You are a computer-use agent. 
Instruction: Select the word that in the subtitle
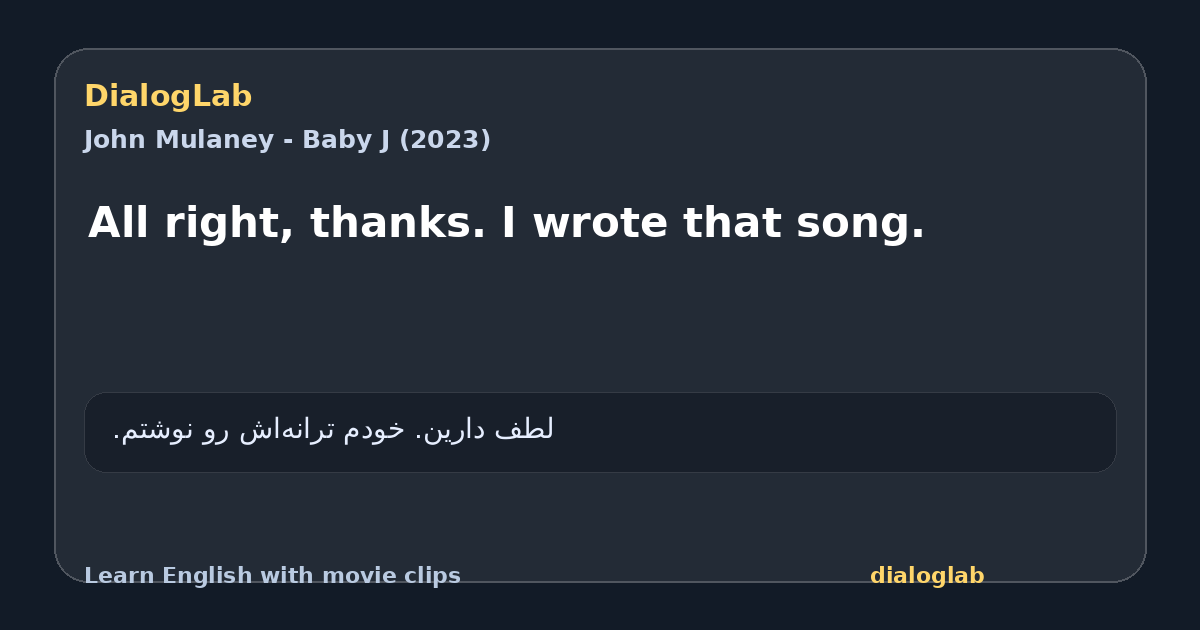732,223
